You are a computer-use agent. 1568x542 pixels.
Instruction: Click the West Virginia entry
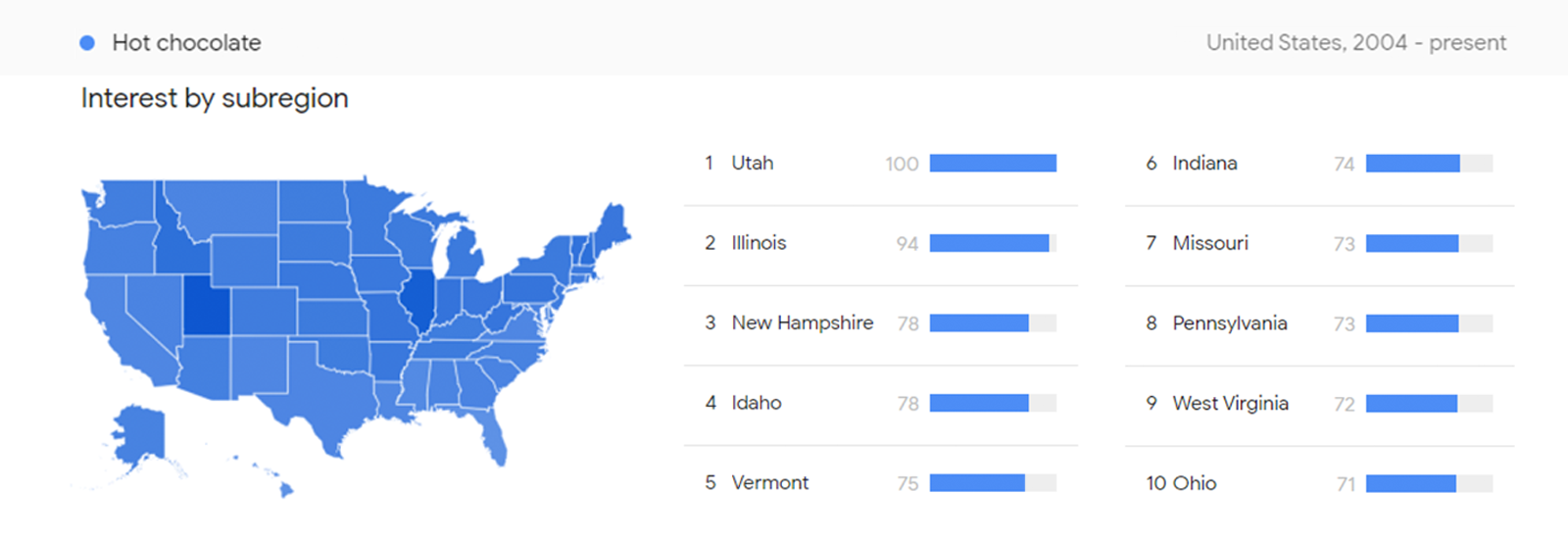[x=1230, y=403]
